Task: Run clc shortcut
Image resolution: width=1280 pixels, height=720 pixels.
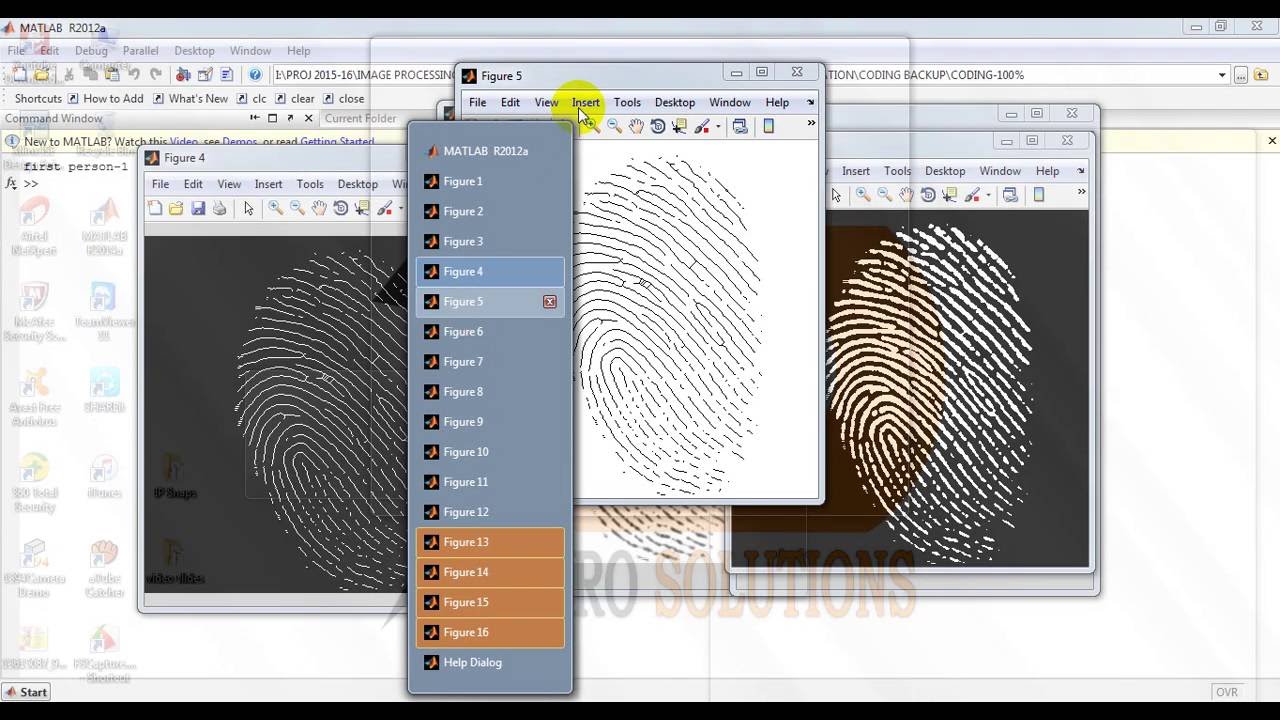Action: (x=252, y=99)
